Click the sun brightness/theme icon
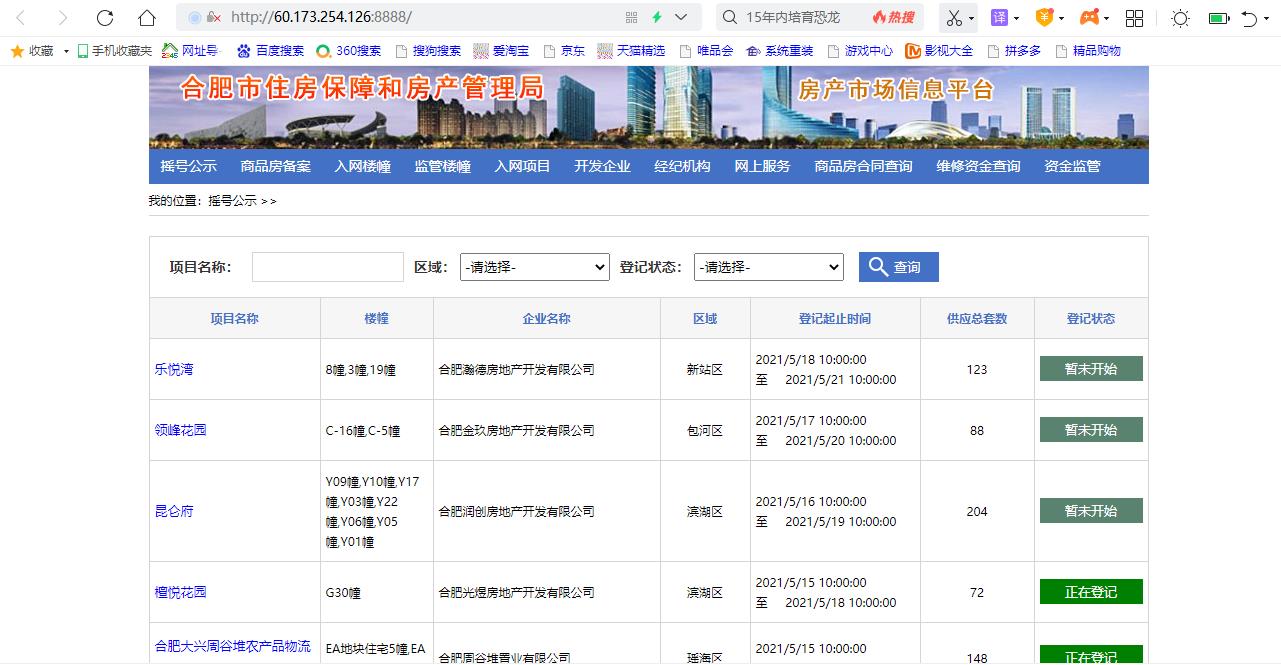This screenshot has height=665, width=1281. tap(1179, 17)
